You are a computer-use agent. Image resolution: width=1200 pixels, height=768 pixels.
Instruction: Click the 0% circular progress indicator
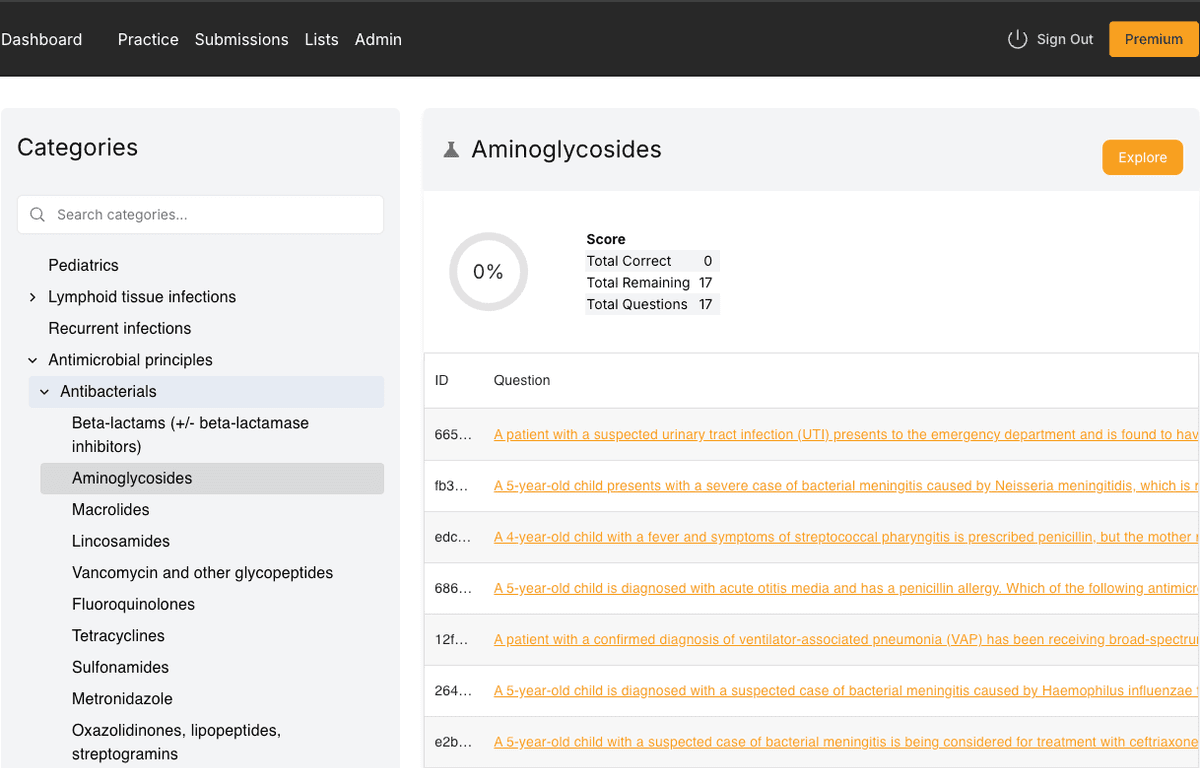(488, 272)
